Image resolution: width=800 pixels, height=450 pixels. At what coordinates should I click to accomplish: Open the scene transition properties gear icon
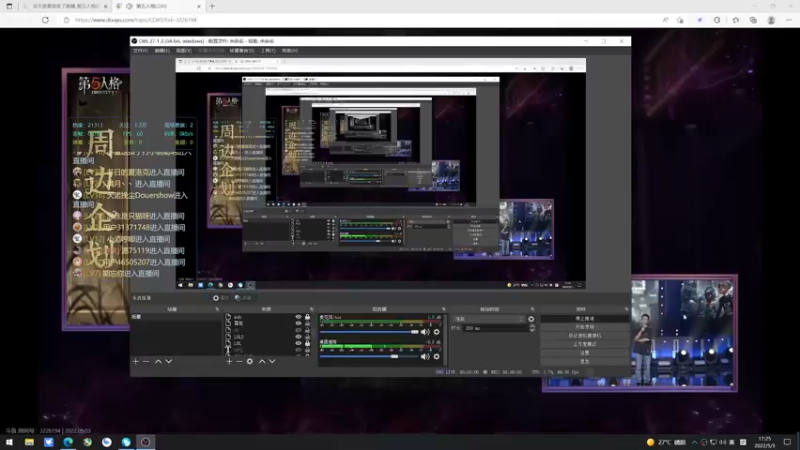pyautogui.click(x=531, y=319)
